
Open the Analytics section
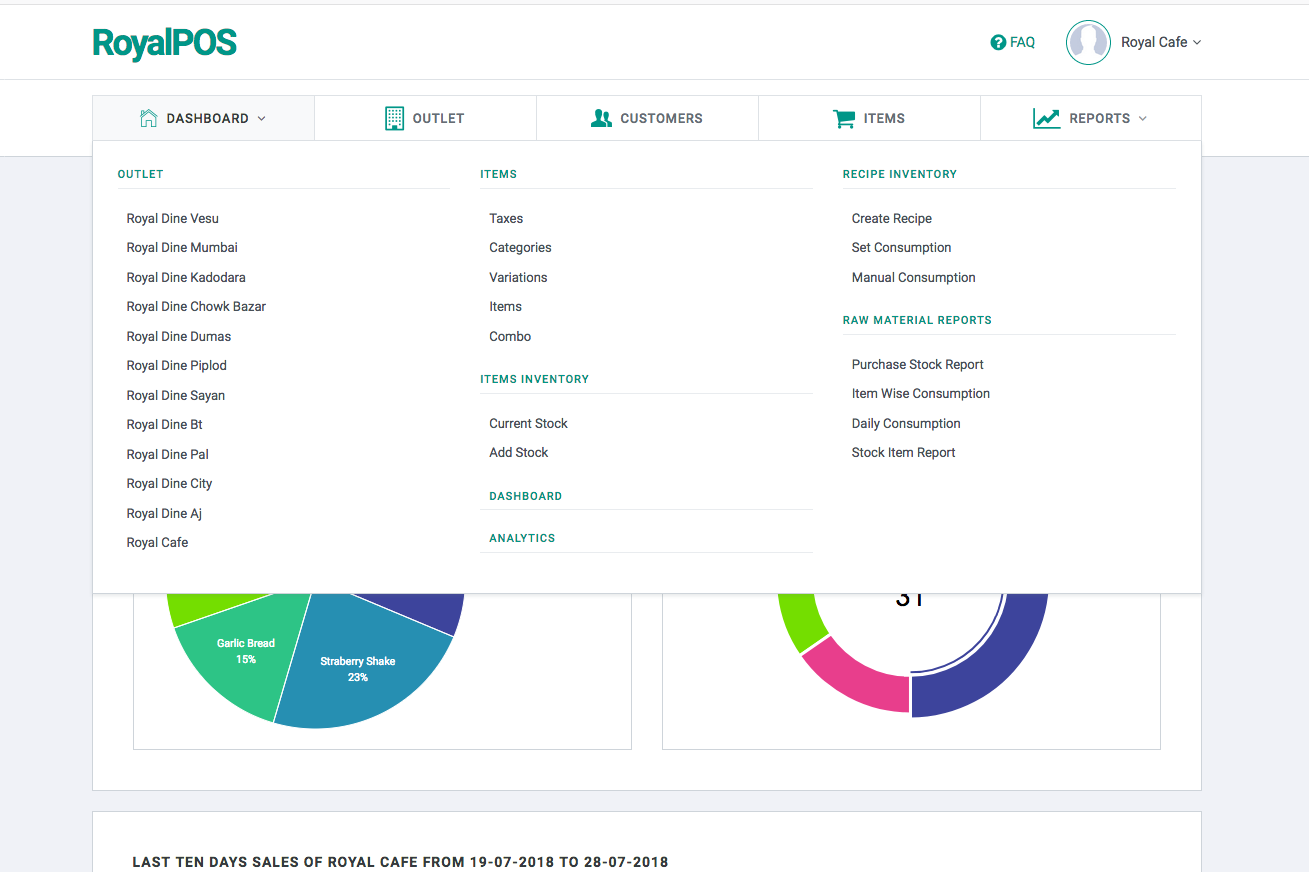point(522,537)
